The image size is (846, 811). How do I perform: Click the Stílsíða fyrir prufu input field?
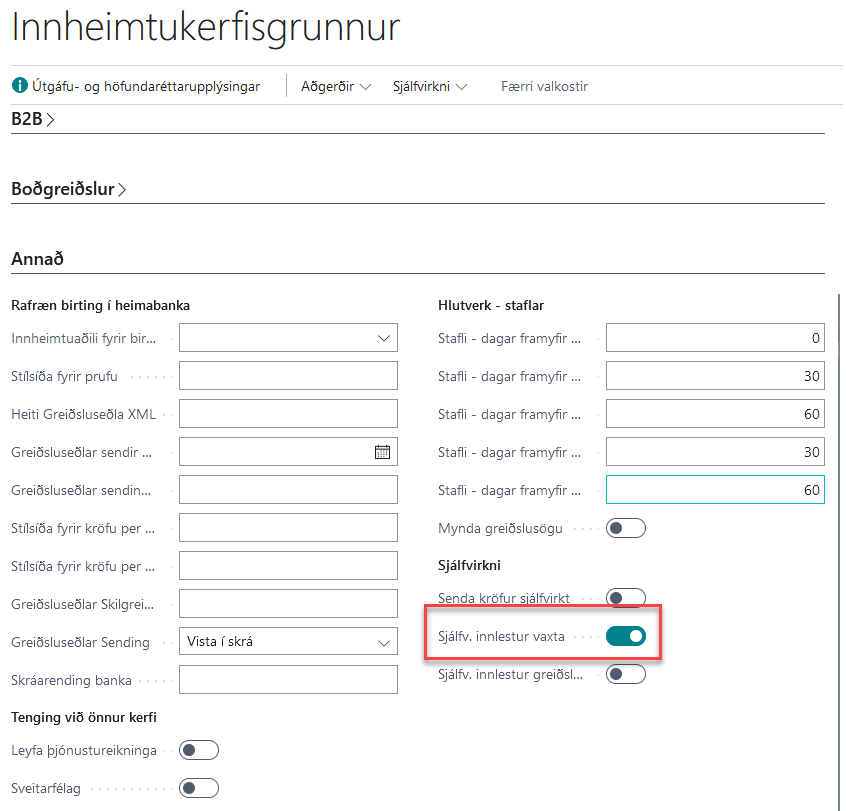288,376
